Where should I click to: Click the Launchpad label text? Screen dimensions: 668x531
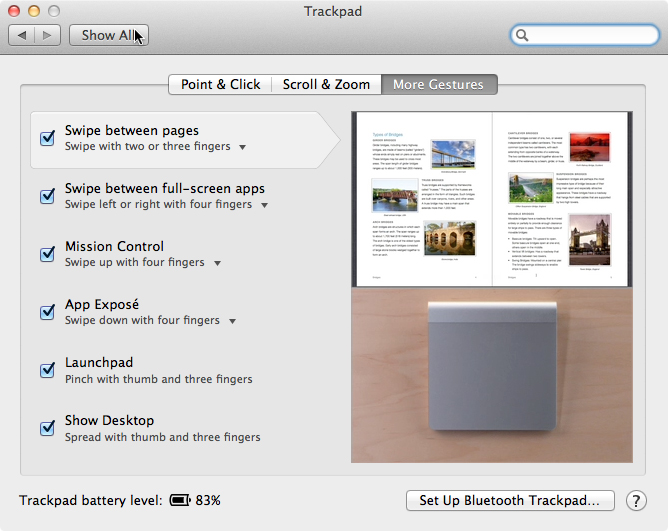pyautogui.click(x=99, y=363)
